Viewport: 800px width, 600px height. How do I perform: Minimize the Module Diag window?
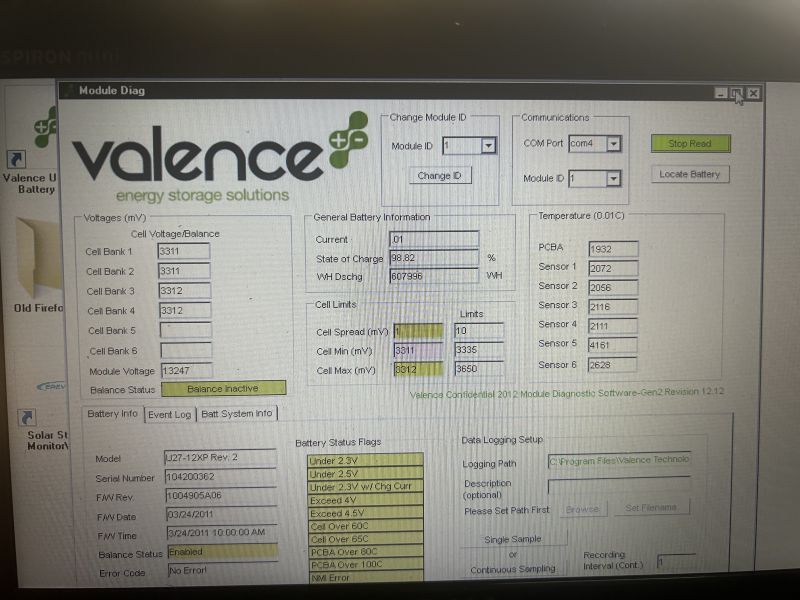pyautogui.click(x=720, y=93)
